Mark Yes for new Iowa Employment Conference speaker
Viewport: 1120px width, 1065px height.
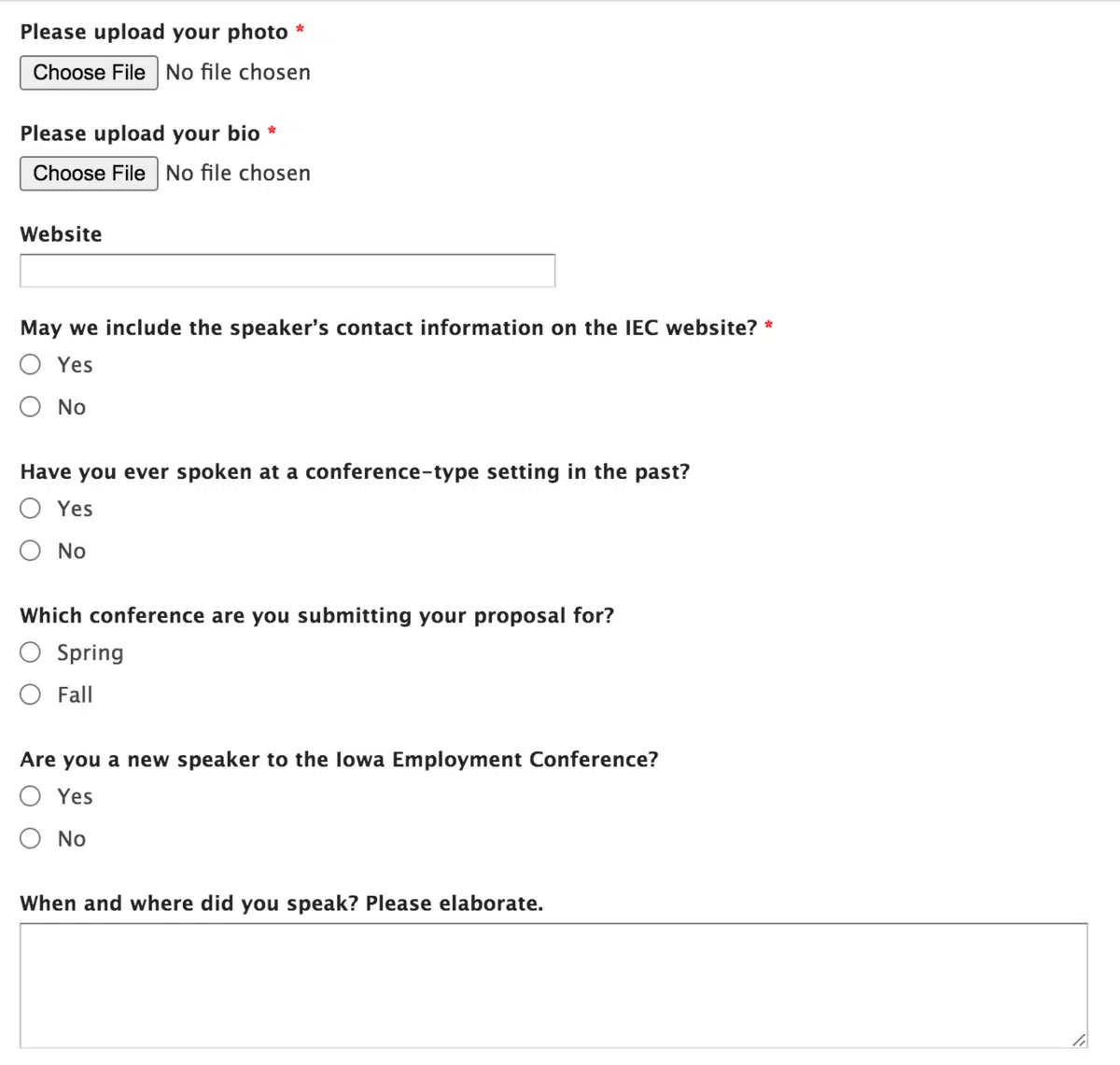(31, 796)
